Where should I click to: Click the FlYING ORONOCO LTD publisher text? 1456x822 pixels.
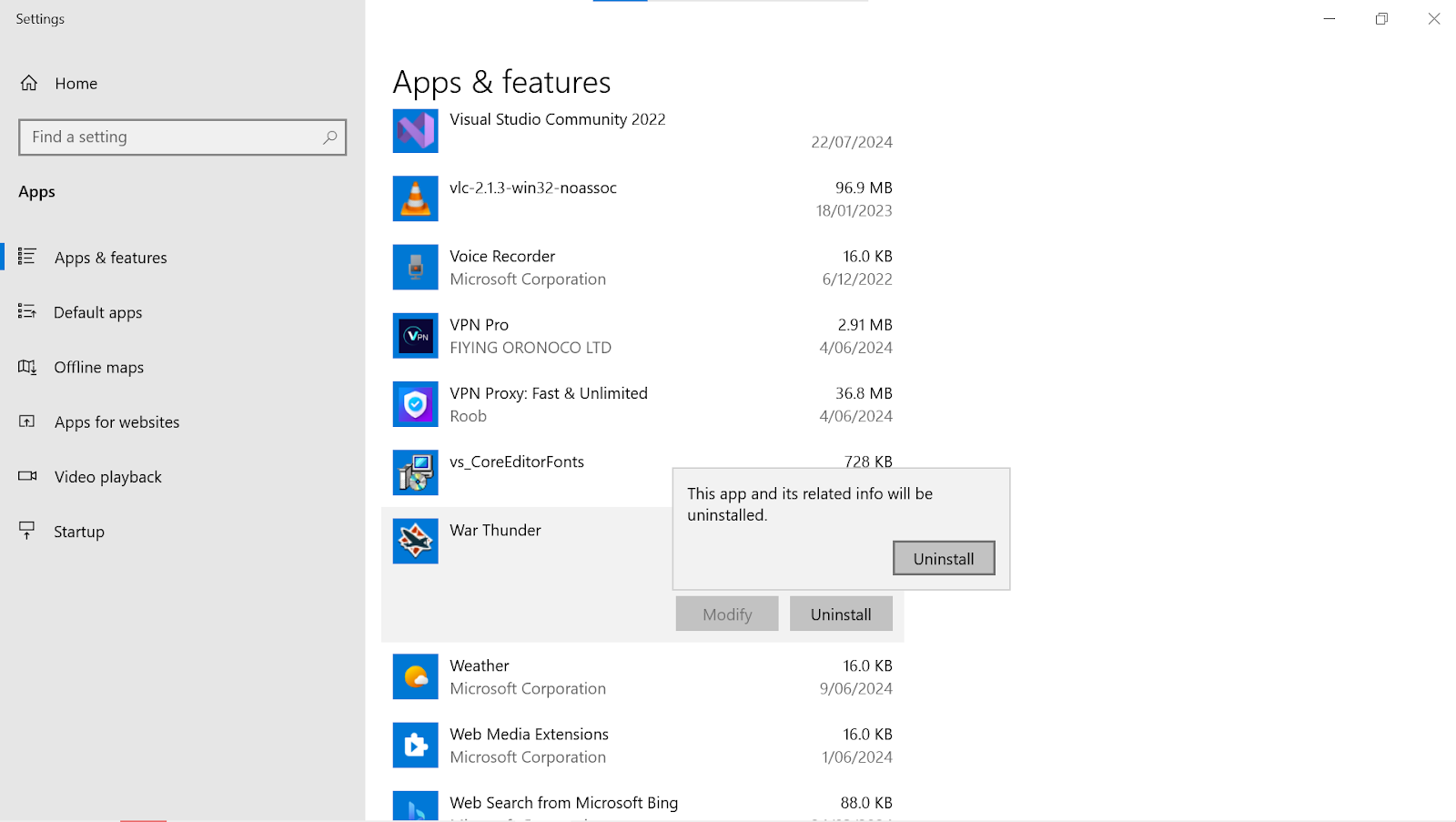[x=531, y=348]
